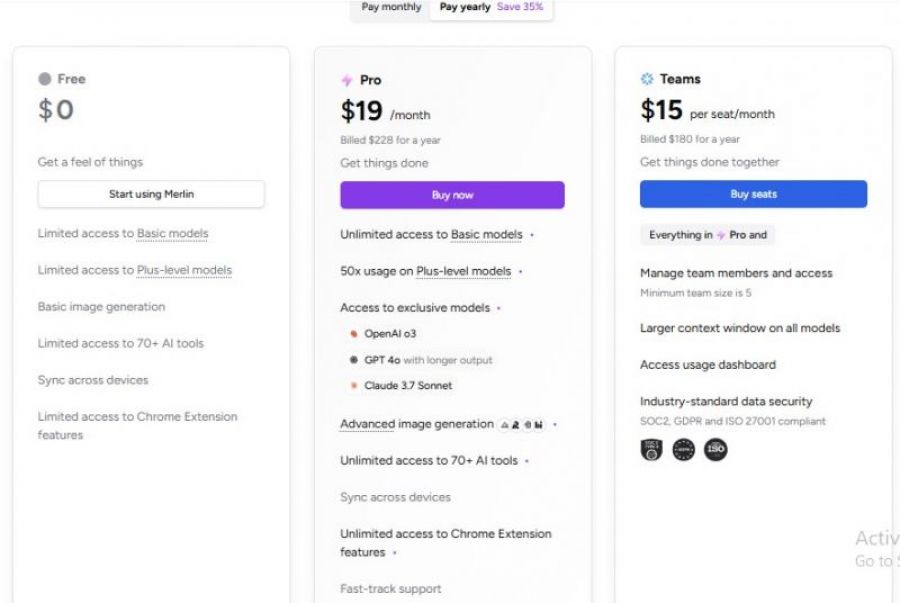Open the Save 35% yearly offer
This screenshot has height=603, width=900.
click(522, 6)
